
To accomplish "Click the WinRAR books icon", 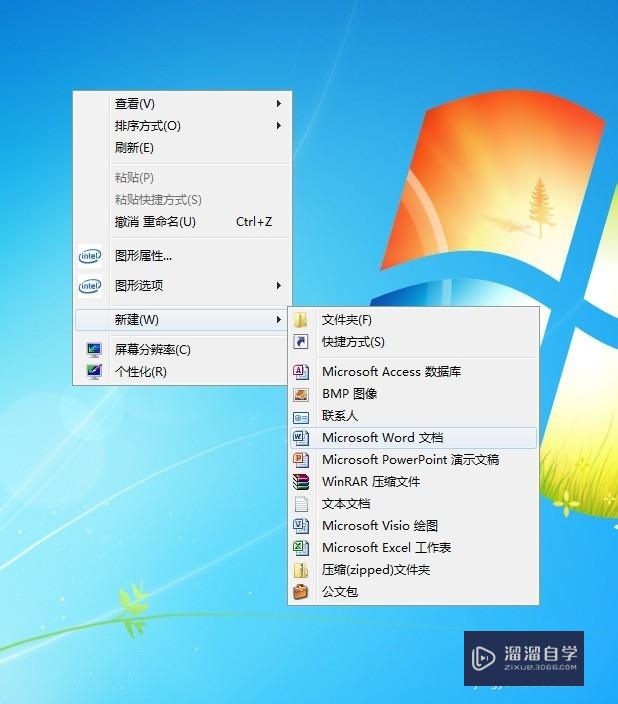I will [x=301, y=482].
